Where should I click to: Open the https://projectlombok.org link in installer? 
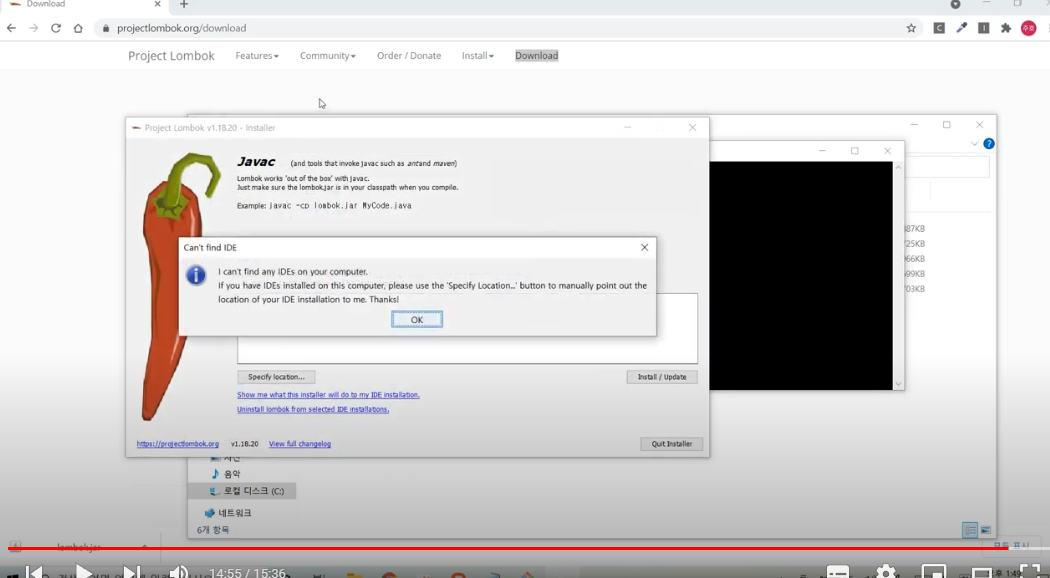click(177, 444)
